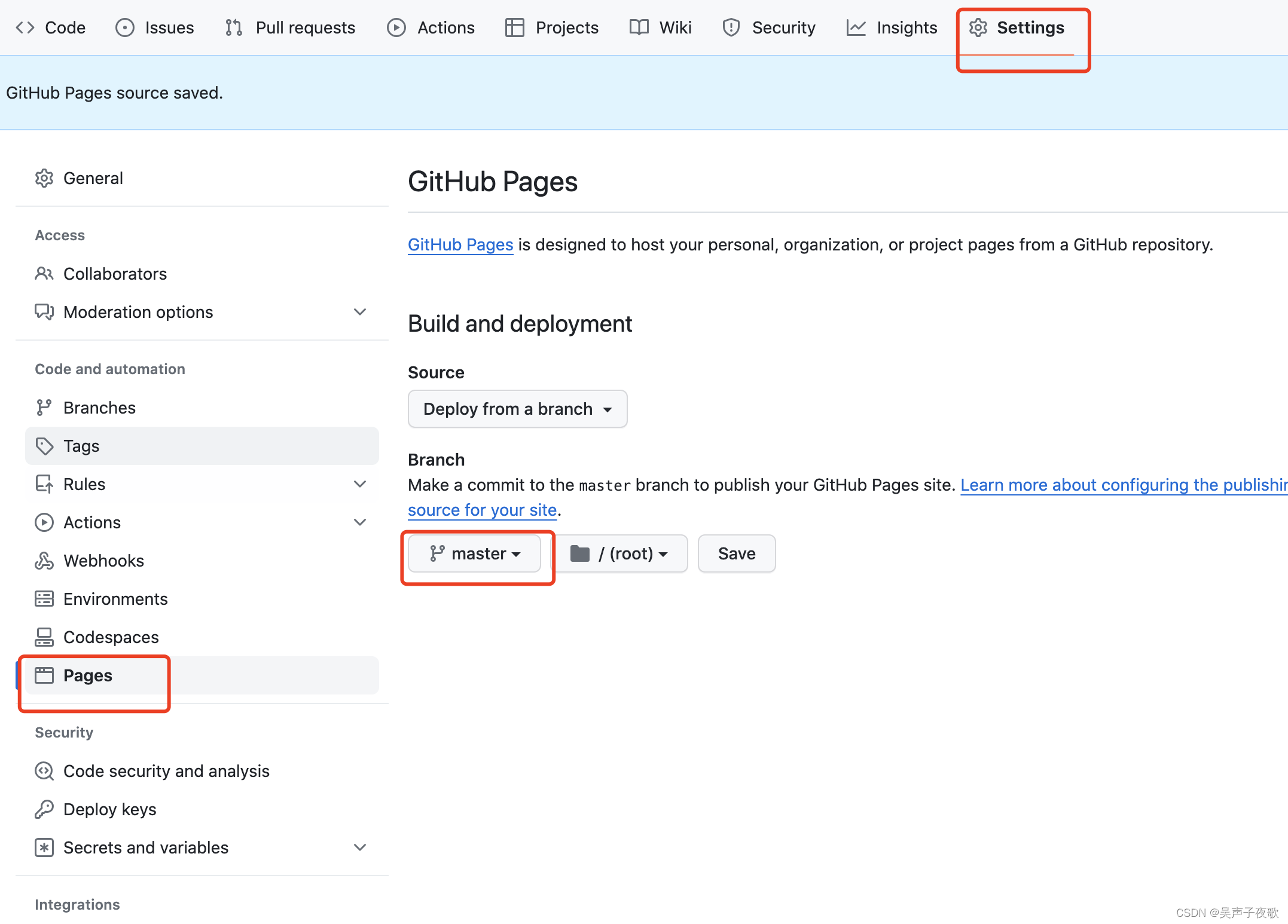Image resolution: width=1288 pixels, height=924 pixels.
Task: Click the Moderation options comment icon
Action: pos(44,312)
